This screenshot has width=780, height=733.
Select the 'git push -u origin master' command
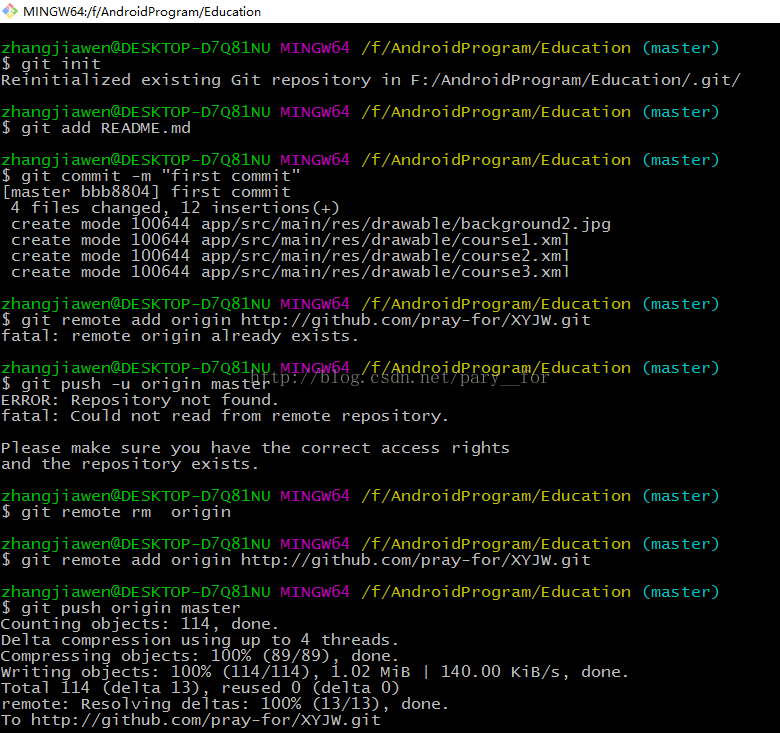[135, 384]
